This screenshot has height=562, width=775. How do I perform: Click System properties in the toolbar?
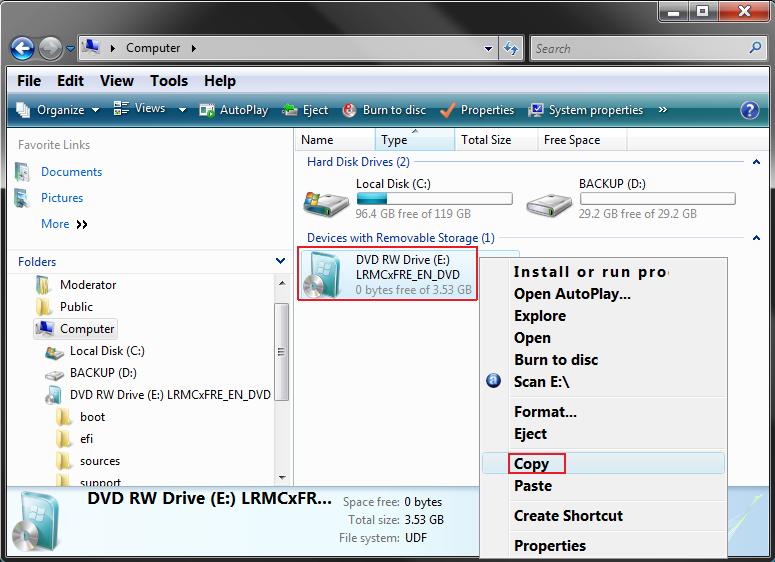(585, 110)
